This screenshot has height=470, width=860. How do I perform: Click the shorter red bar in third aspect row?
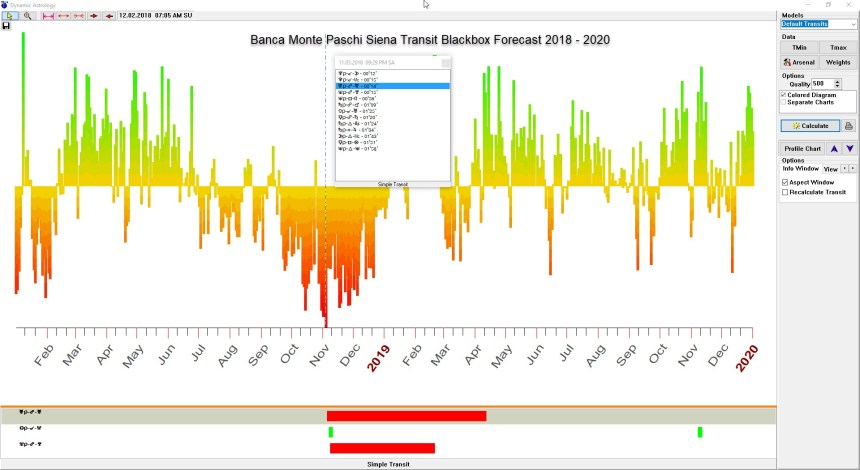point(382,448)
